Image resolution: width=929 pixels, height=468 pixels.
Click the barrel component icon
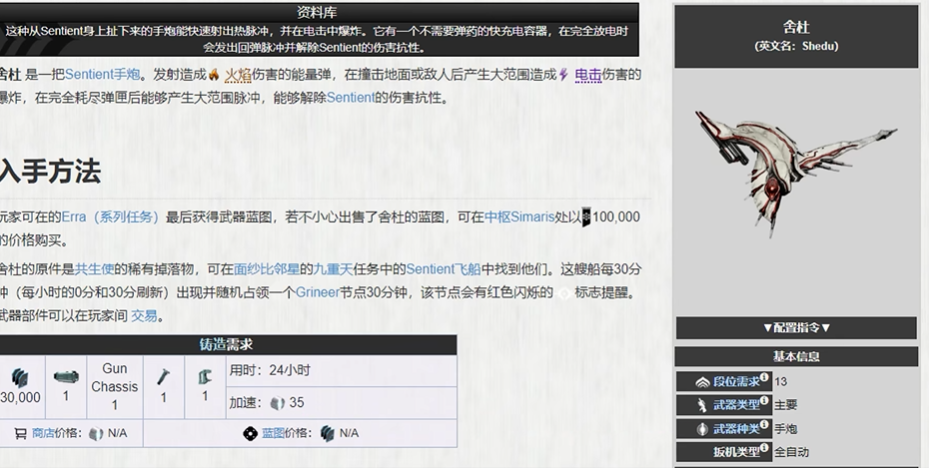tap(66, 377)
